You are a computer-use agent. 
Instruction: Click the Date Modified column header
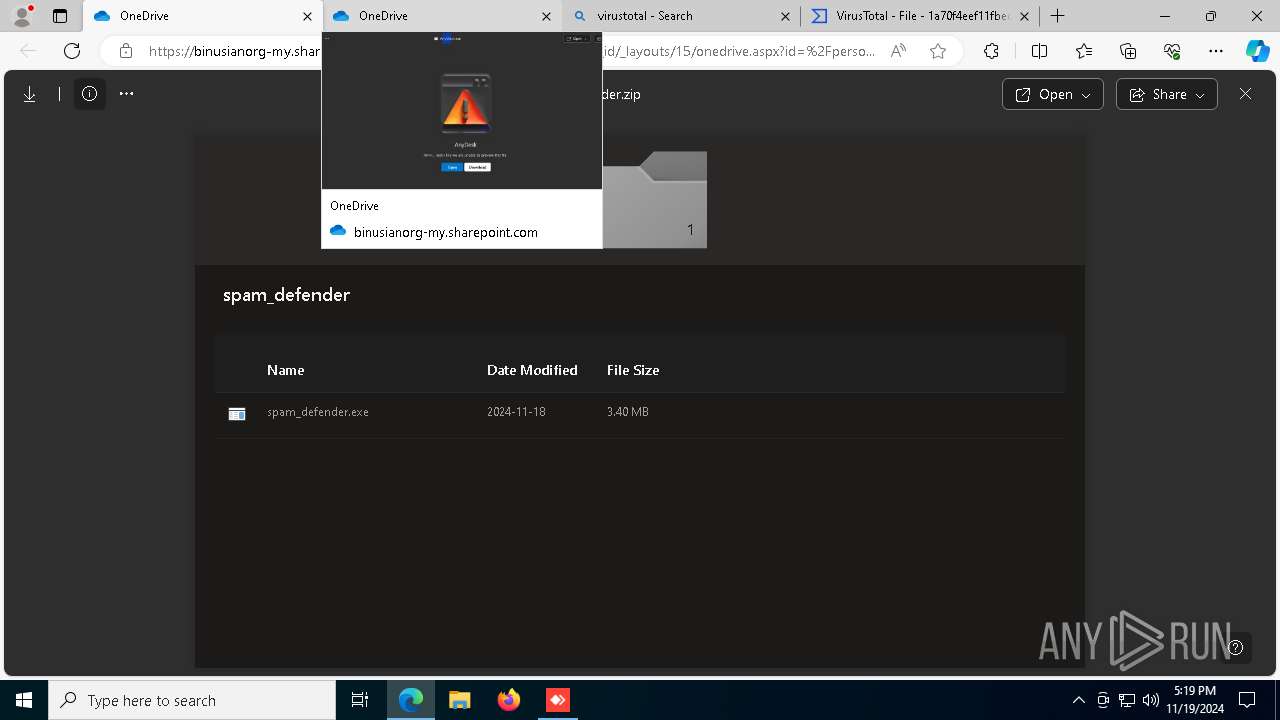tap(532, 370)
